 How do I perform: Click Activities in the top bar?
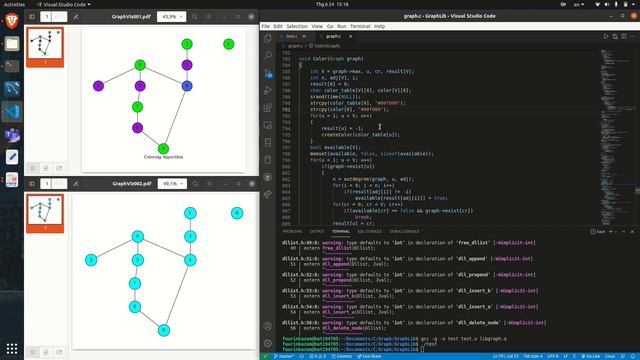(14, 4)
